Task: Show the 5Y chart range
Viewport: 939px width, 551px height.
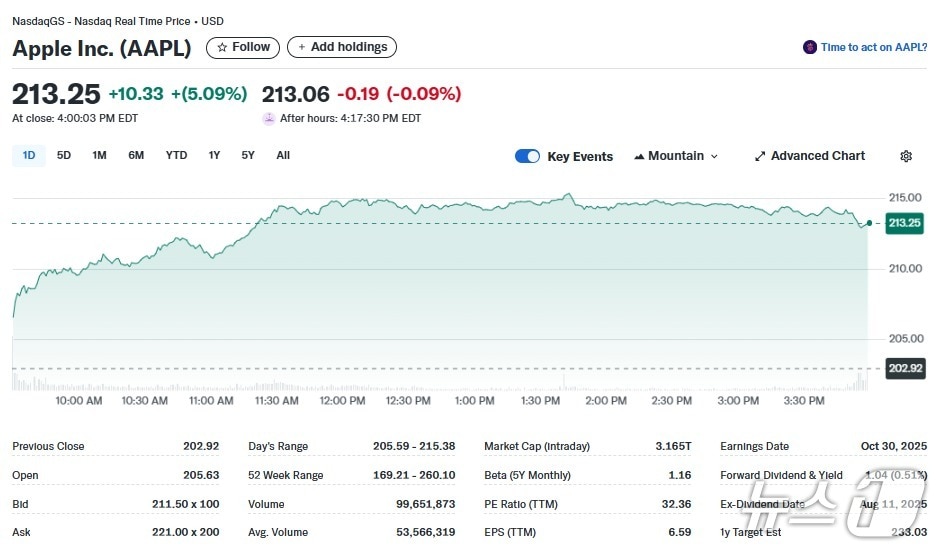Action: 248,155
